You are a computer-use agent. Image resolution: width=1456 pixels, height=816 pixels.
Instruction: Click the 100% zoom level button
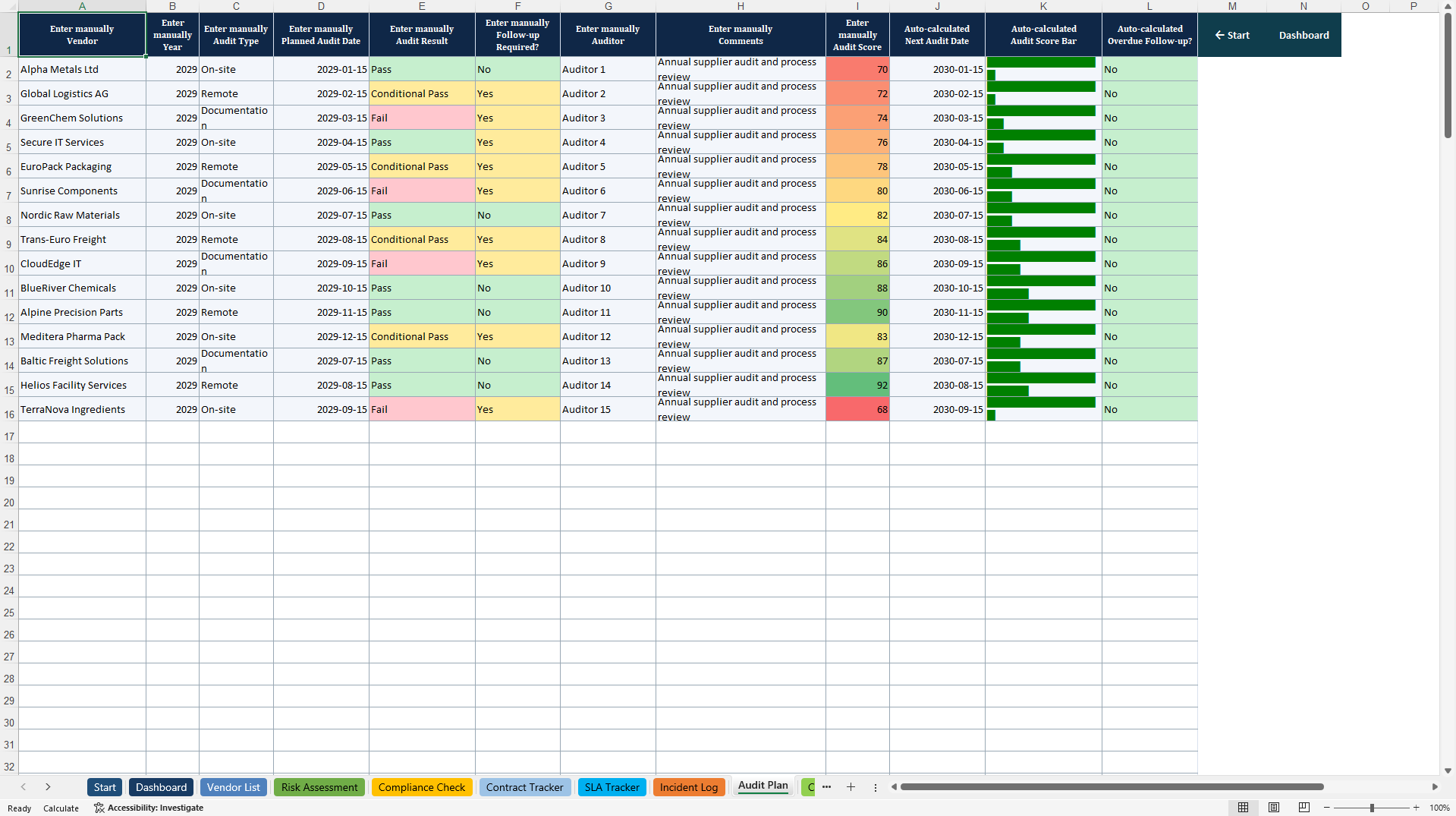click(1439, 808)
